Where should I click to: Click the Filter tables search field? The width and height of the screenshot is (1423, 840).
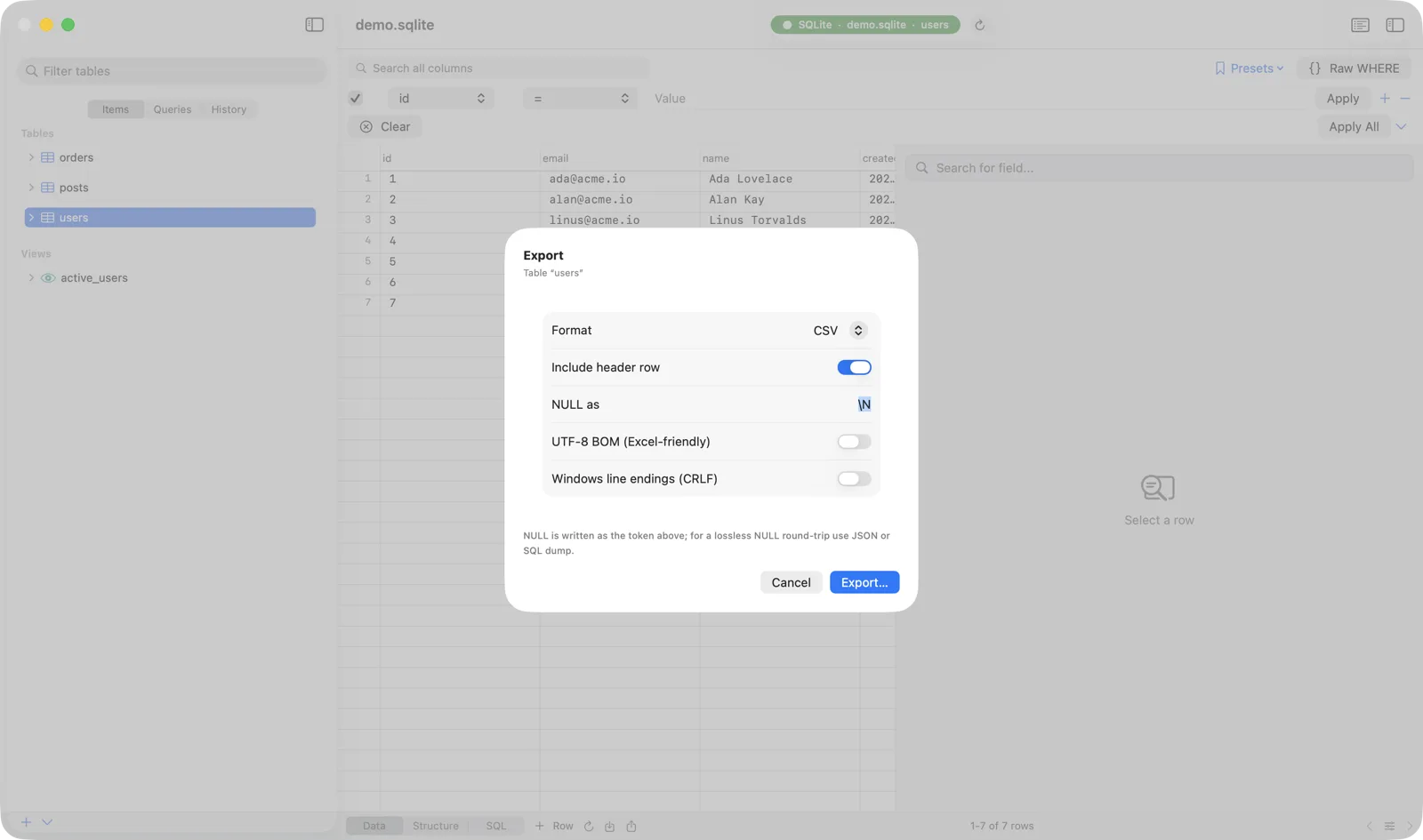172,71
